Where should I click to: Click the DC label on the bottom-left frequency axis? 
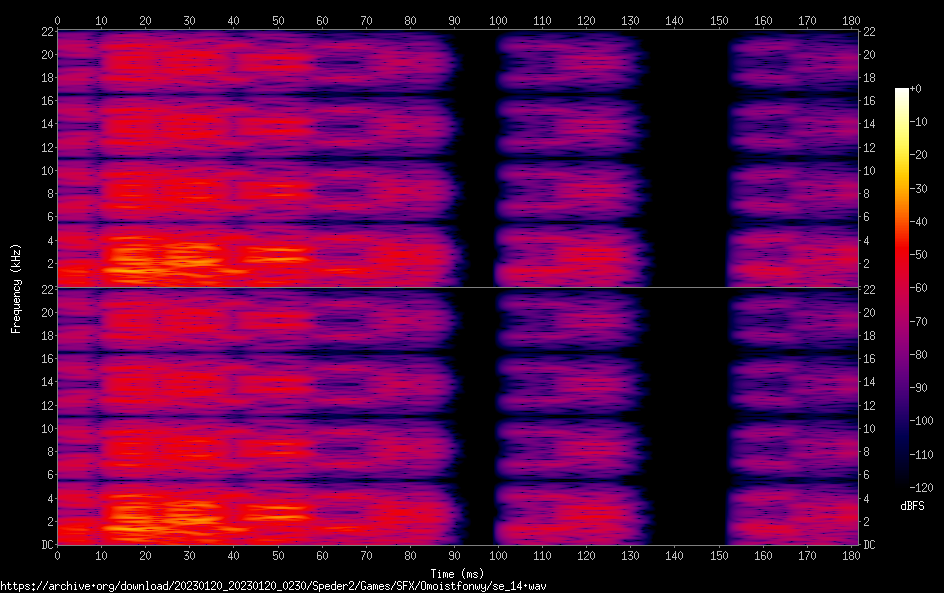point(44,545)
